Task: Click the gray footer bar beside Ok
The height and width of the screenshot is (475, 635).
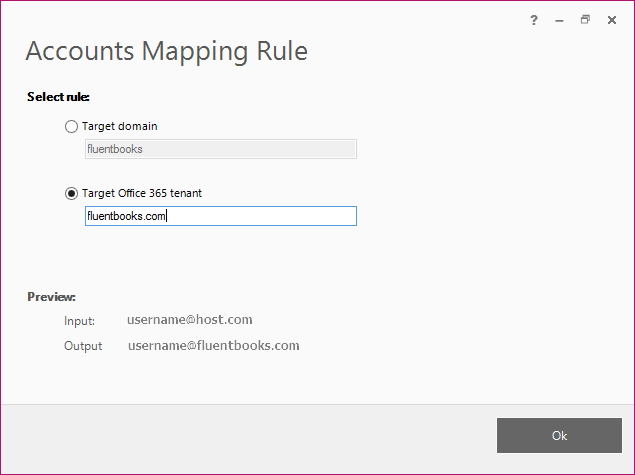Action: point(249,439)
